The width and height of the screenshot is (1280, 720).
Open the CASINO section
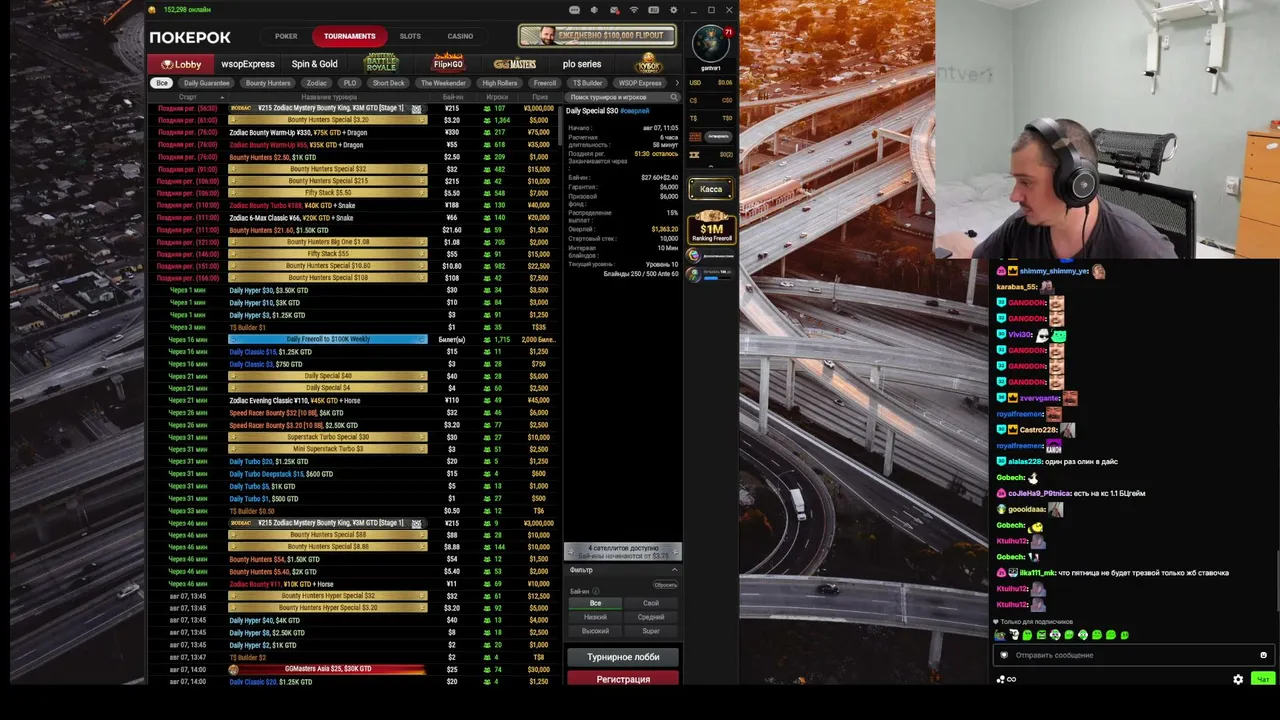point(460,36)
